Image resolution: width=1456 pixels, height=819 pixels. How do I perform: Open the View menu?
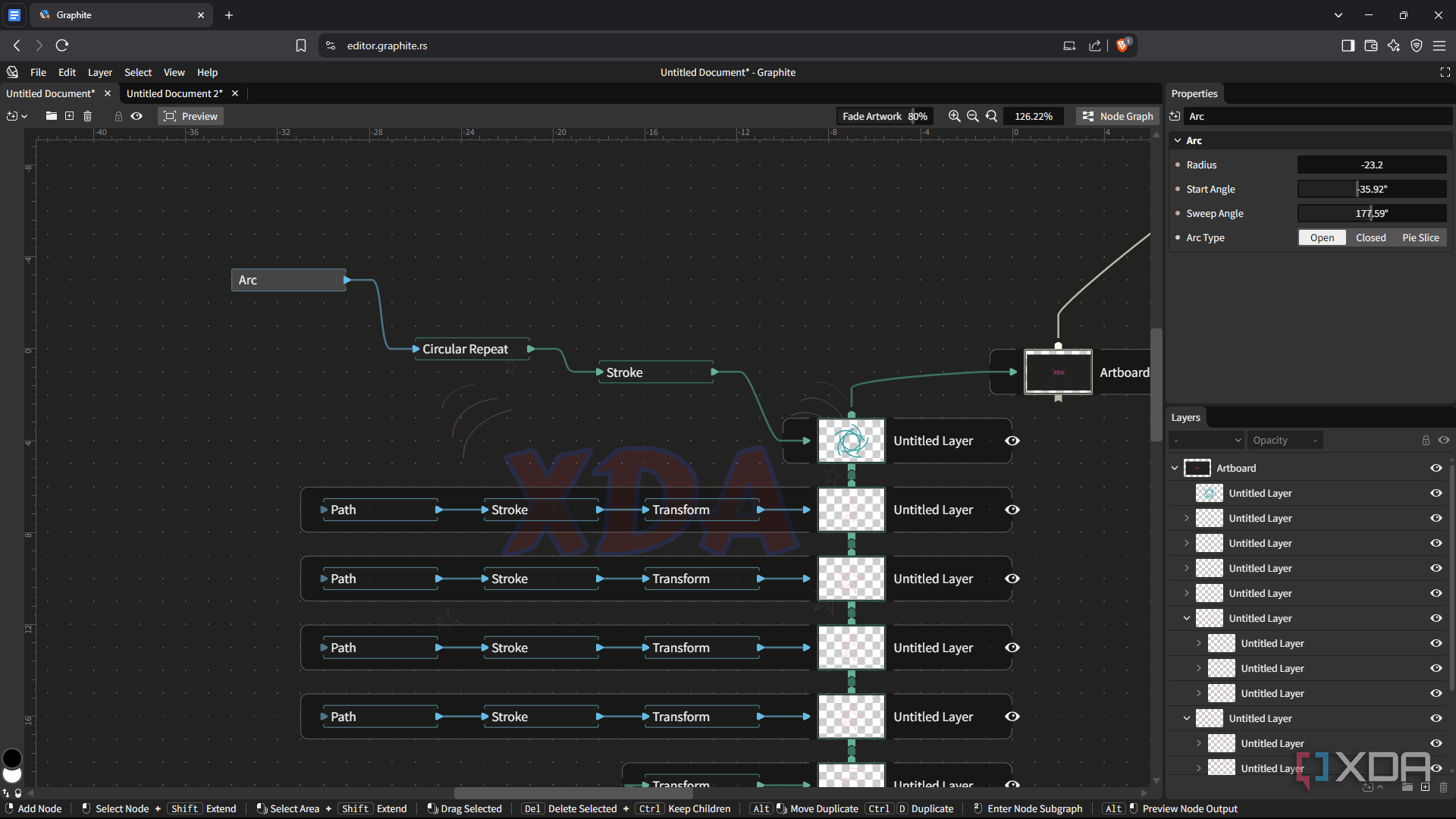click(x=174, y=72)
